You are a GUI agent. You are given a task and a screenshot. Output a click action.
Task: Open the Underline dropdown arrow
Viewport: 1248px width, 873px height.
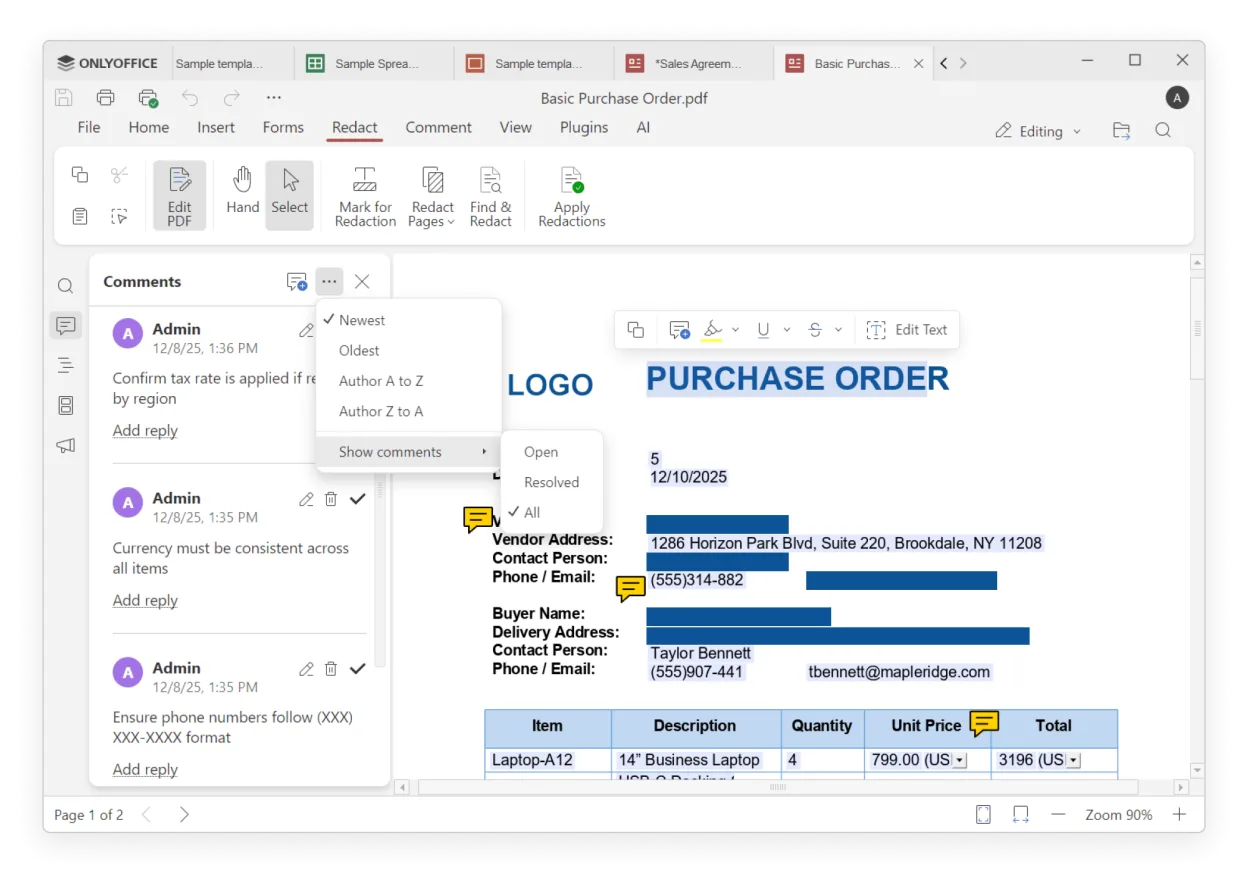pos(787,330)
